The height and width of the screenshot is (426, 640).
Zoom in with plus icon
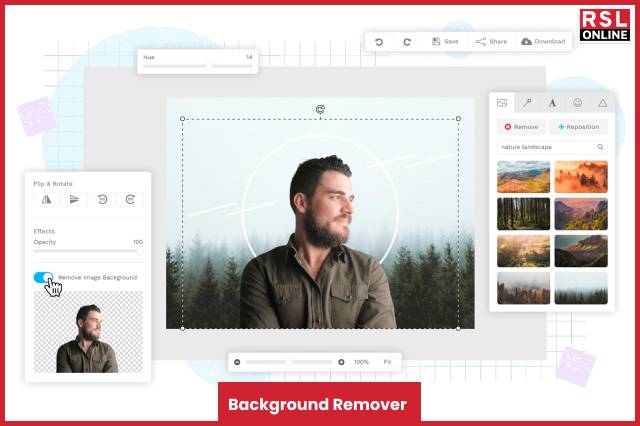[341, 362]
